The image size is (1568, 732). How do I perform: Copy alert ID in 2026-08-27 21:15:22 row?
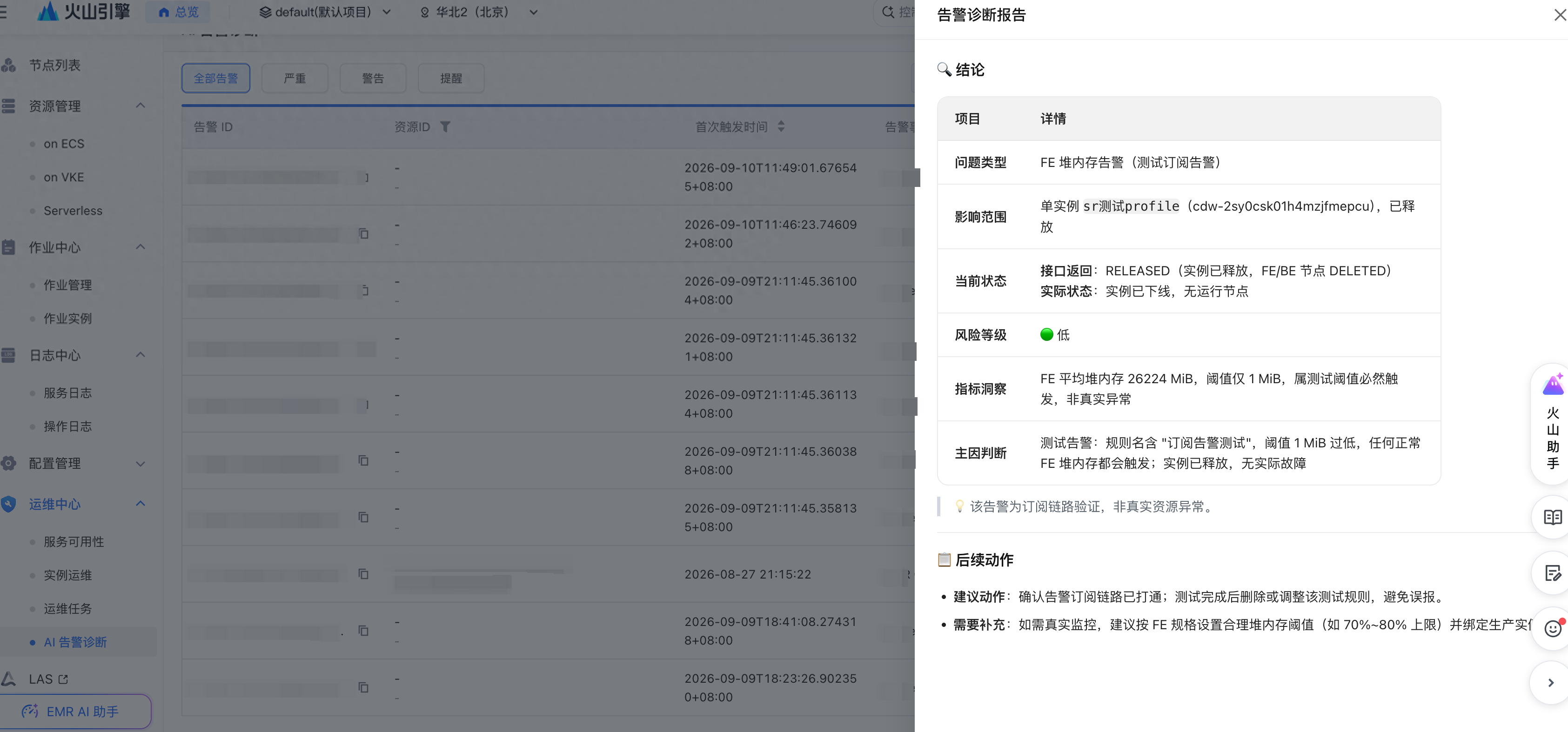[x=363, y=574]
